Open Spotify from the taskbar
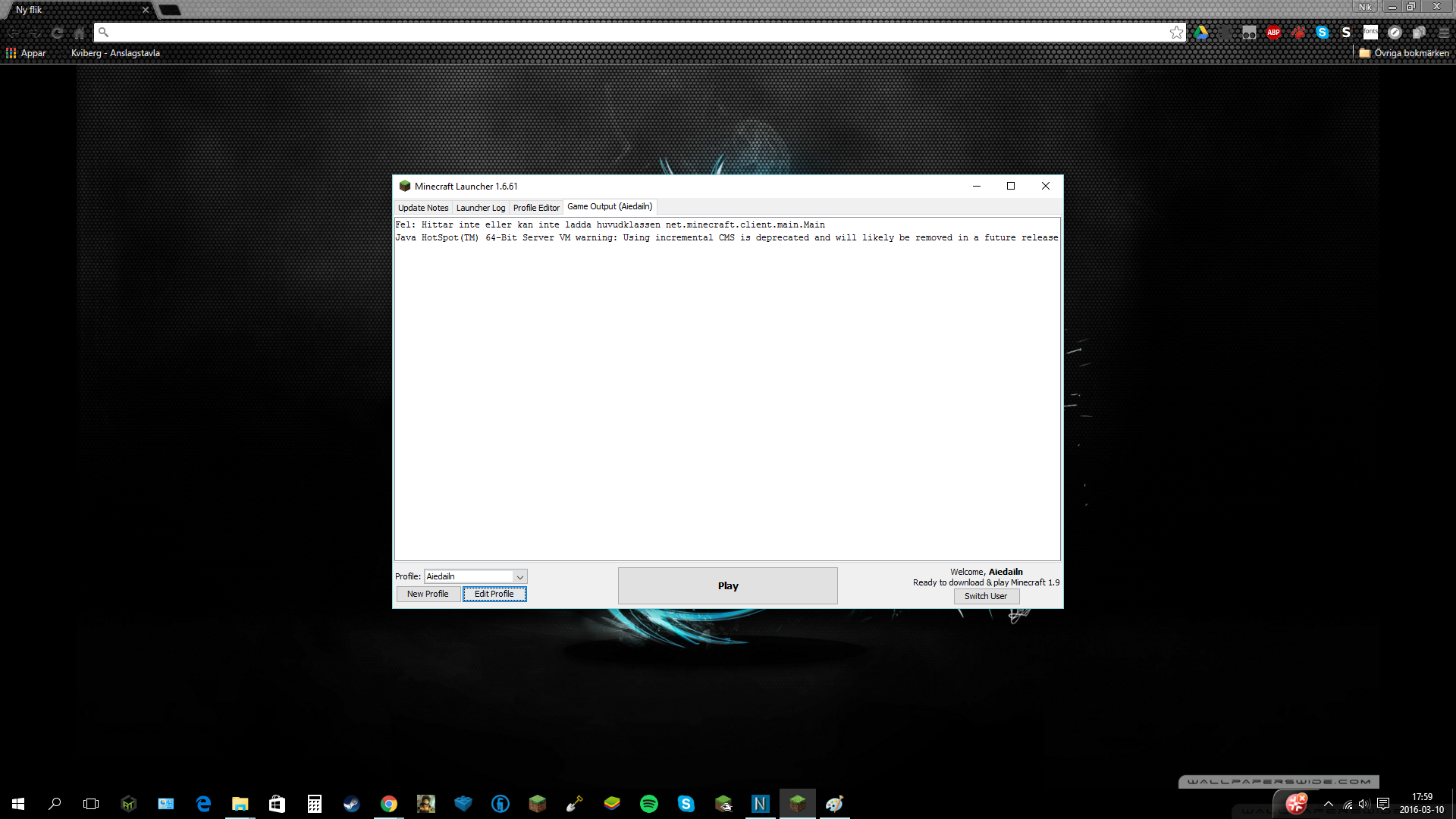 coord(649,804)
